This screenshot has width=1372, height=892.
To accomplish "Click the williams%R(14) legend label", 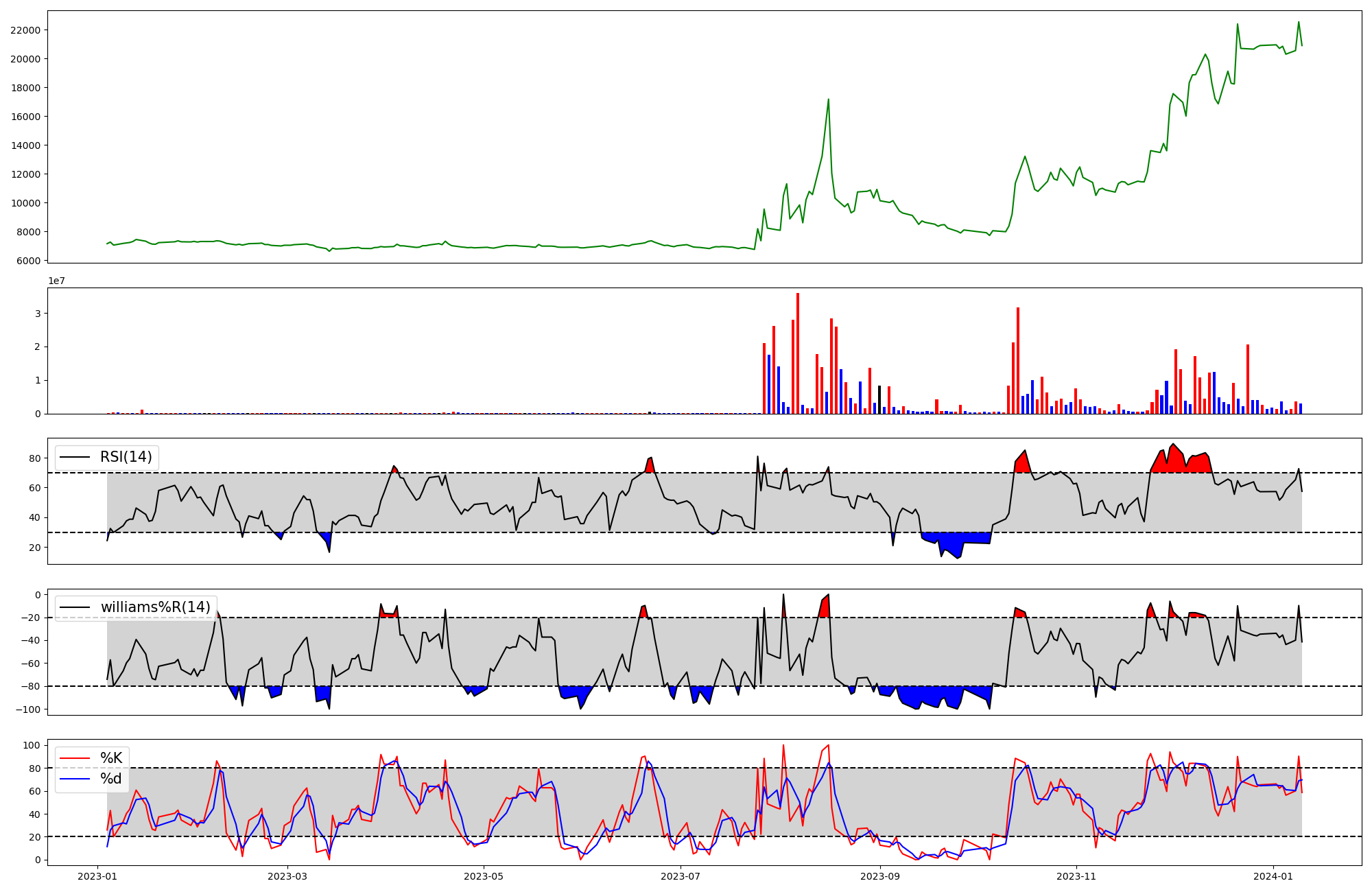I will pyautogui.click(x=156, y=607).
